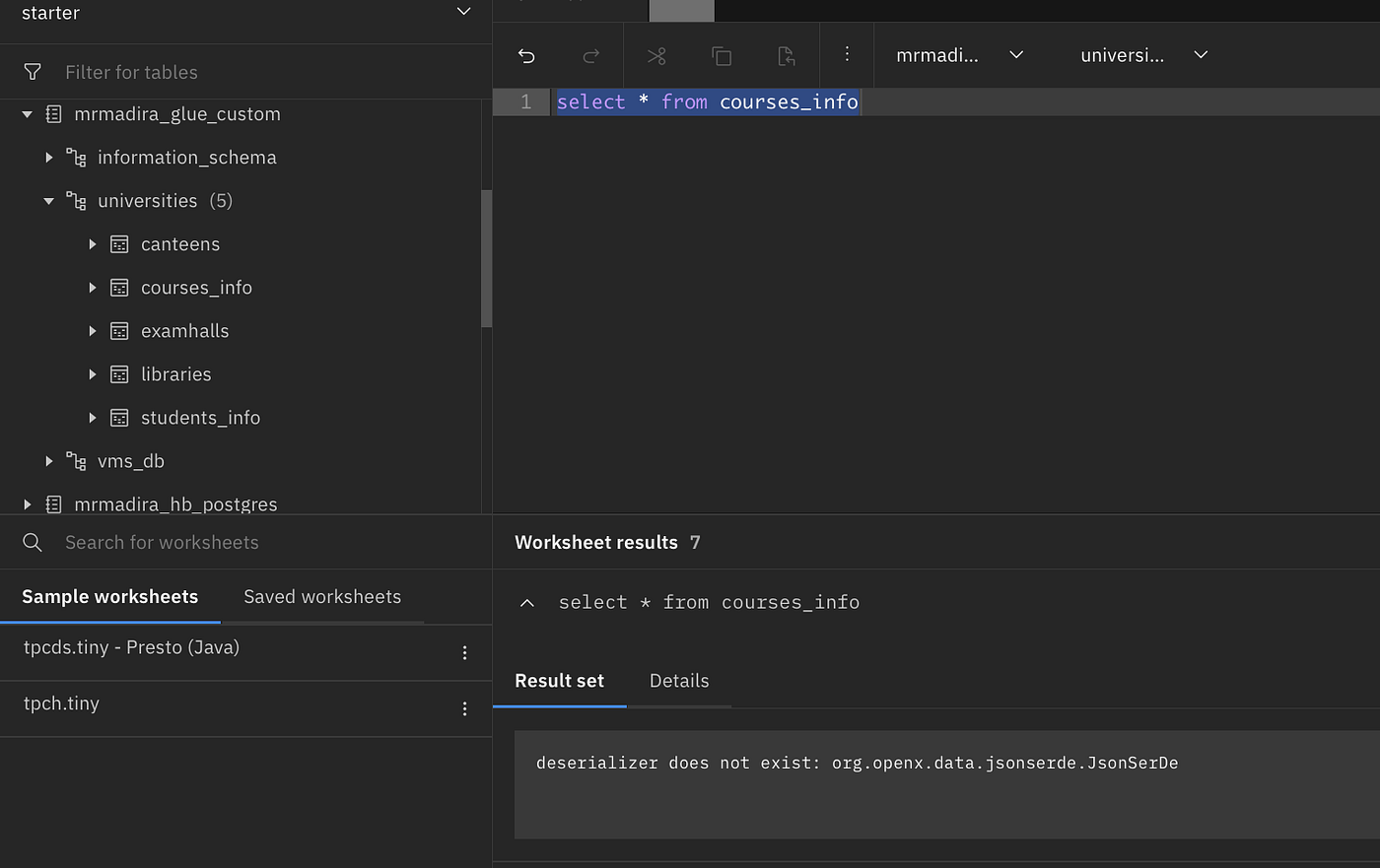Switch to Saved worksheets tab

[322, 597]
